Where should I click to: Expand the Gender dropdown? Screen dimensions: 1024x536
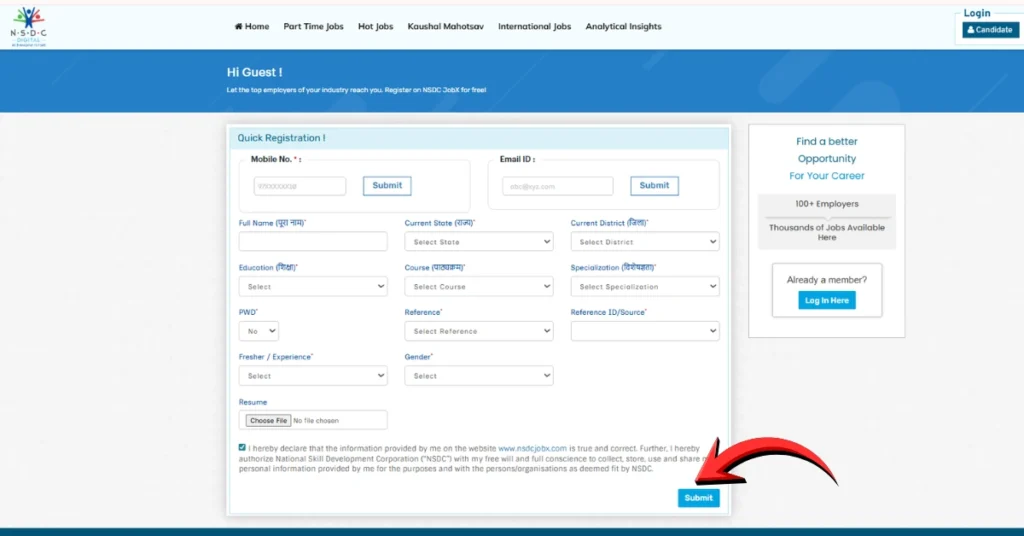pyautogui.click(x=479, y=376)
